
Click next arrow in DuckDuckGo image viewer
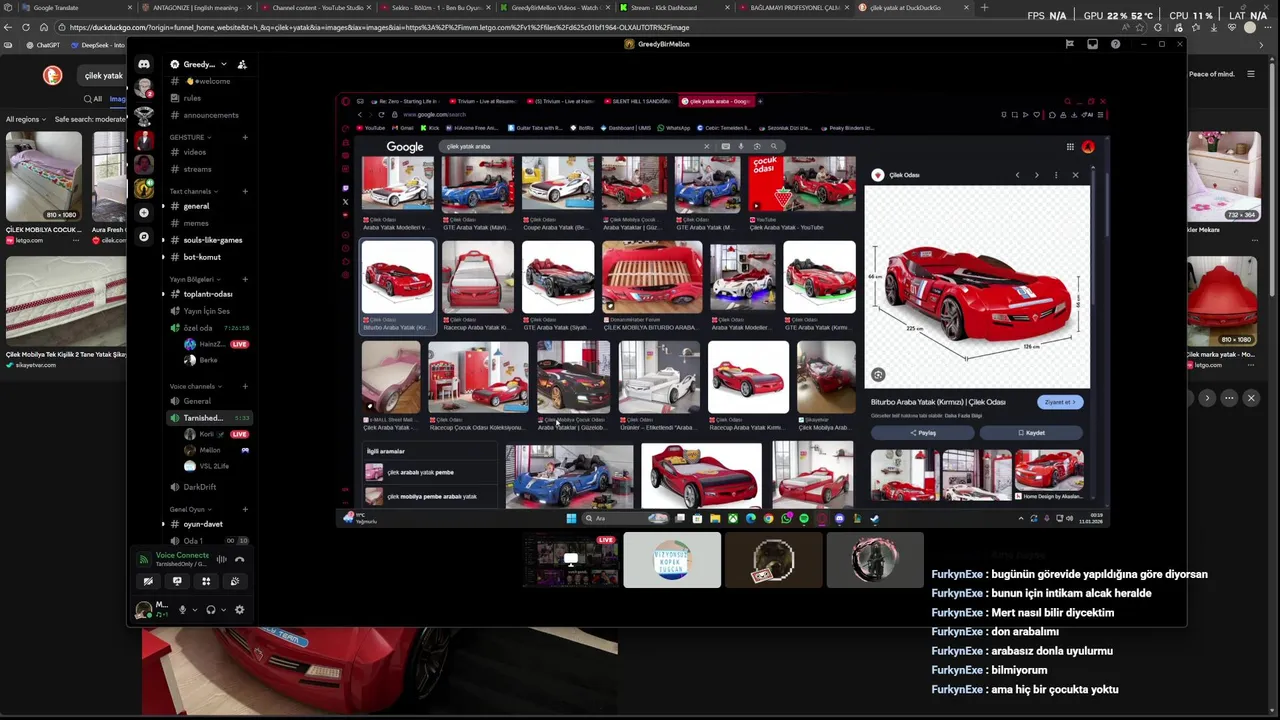pos(1207,398)
